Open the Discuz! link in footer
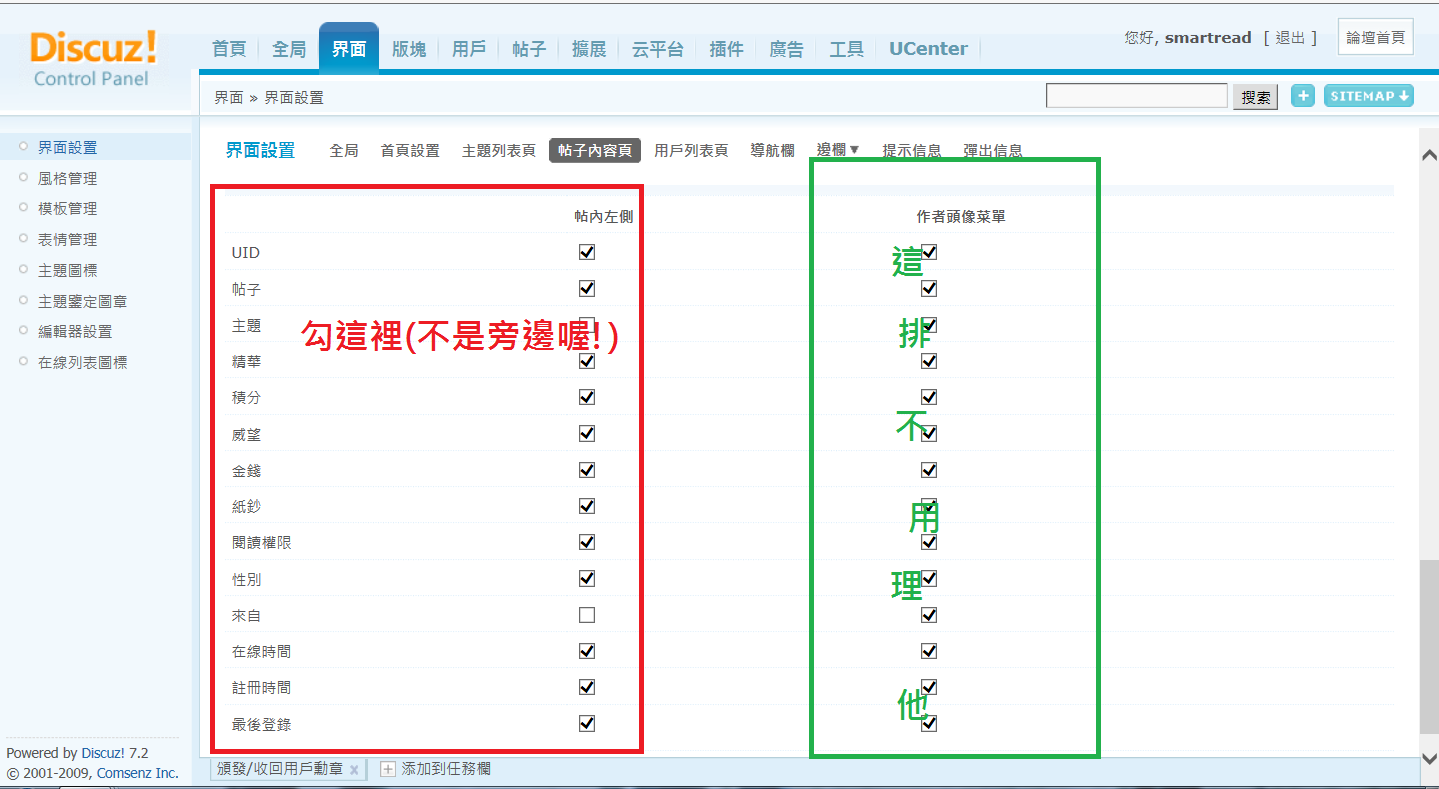Screen dimensions: 1439x789 coord(103,753)
